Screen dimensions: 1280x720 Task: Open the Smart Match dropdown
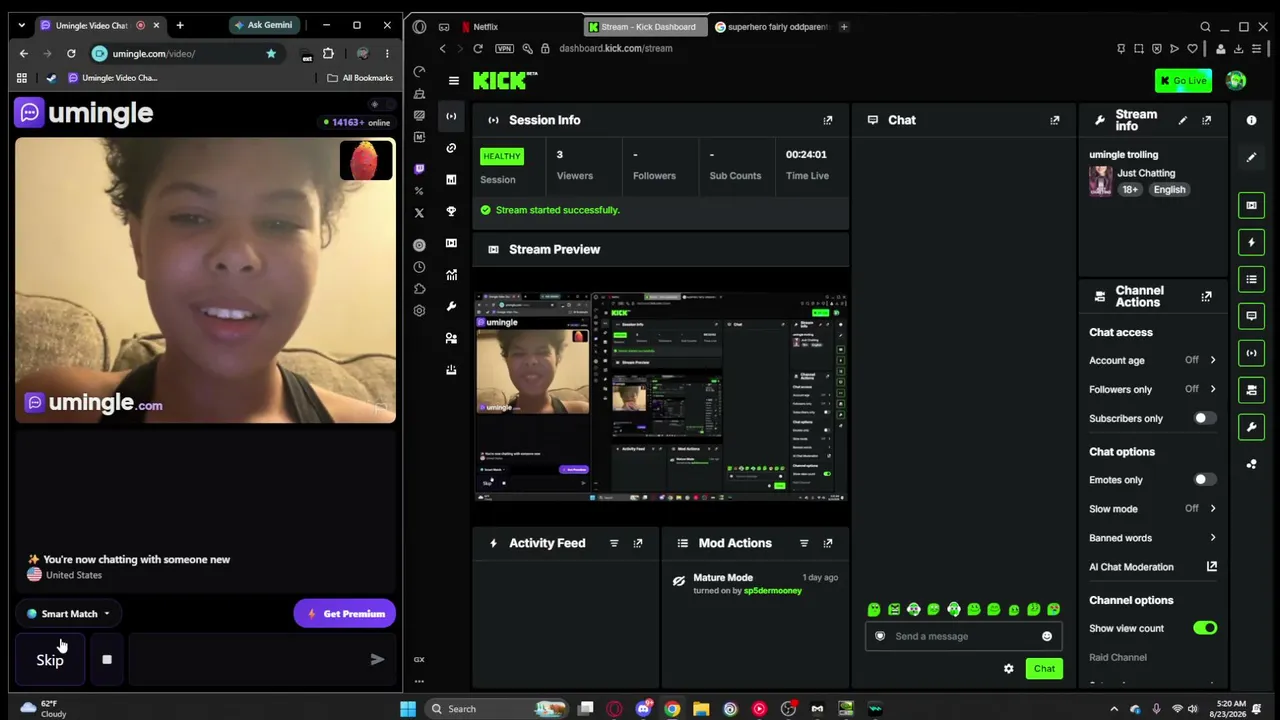point(69,614)
